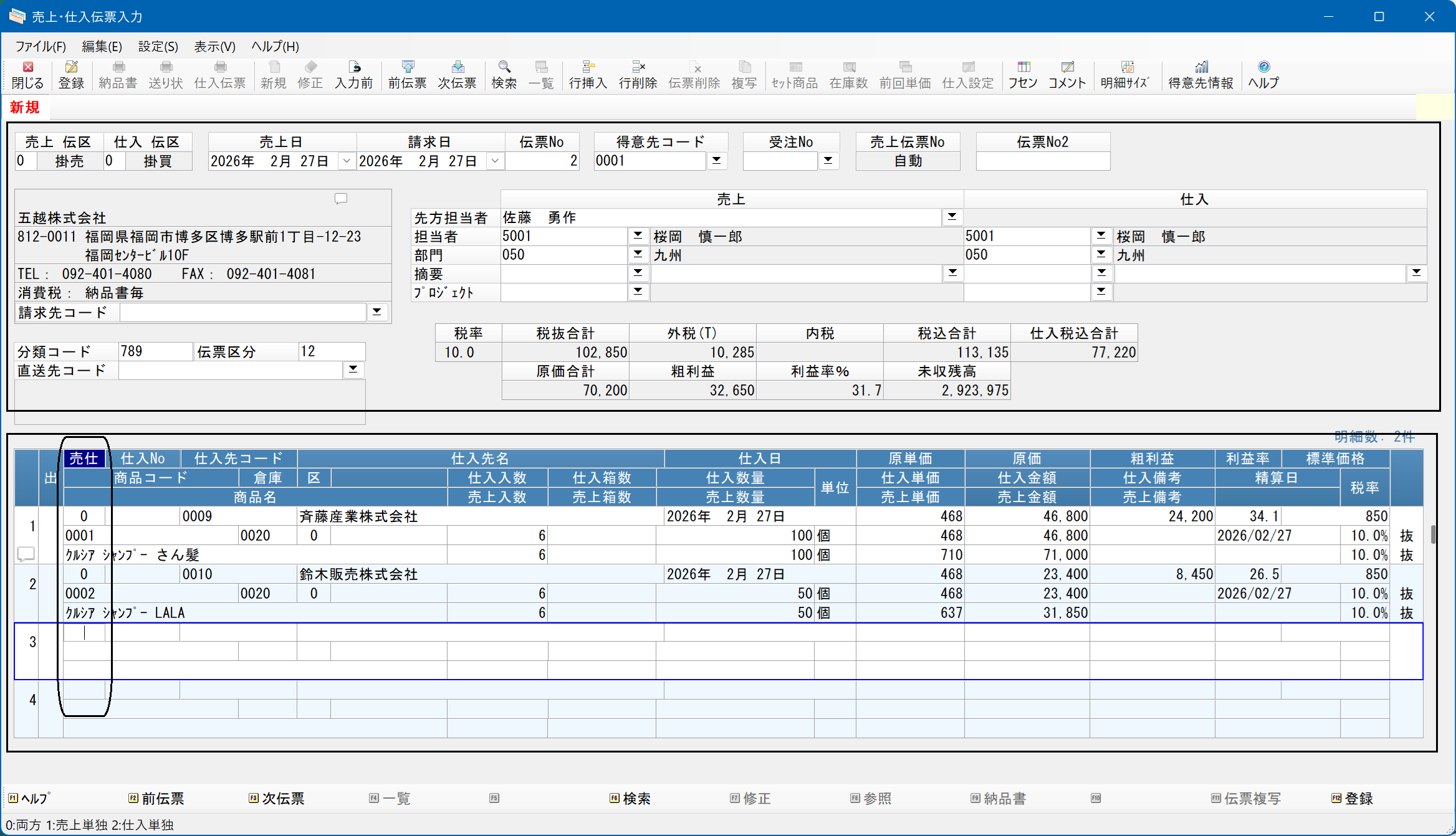Insert a row with 行挿入 icon
Screen dimensions: 1456x836
tap(588, 75)
